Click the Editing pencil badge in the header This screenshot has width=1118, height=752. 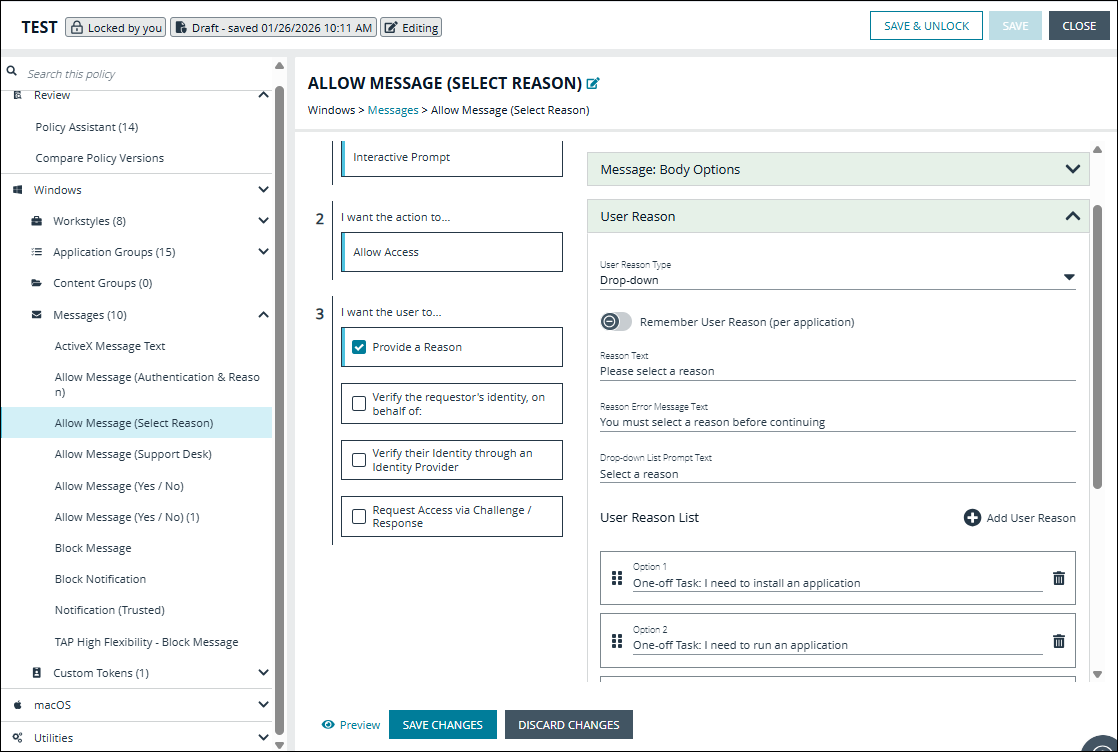coord(390,27)
